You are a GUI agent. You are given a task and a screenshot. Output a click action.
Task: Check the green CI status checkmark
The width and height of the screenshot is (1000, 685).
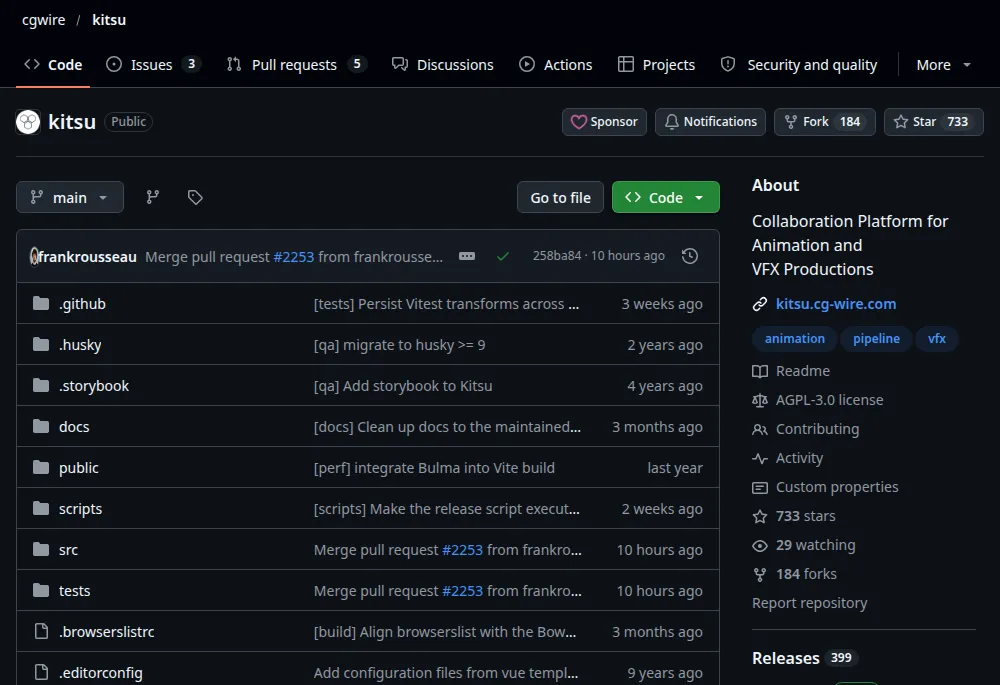pos(503,256)
